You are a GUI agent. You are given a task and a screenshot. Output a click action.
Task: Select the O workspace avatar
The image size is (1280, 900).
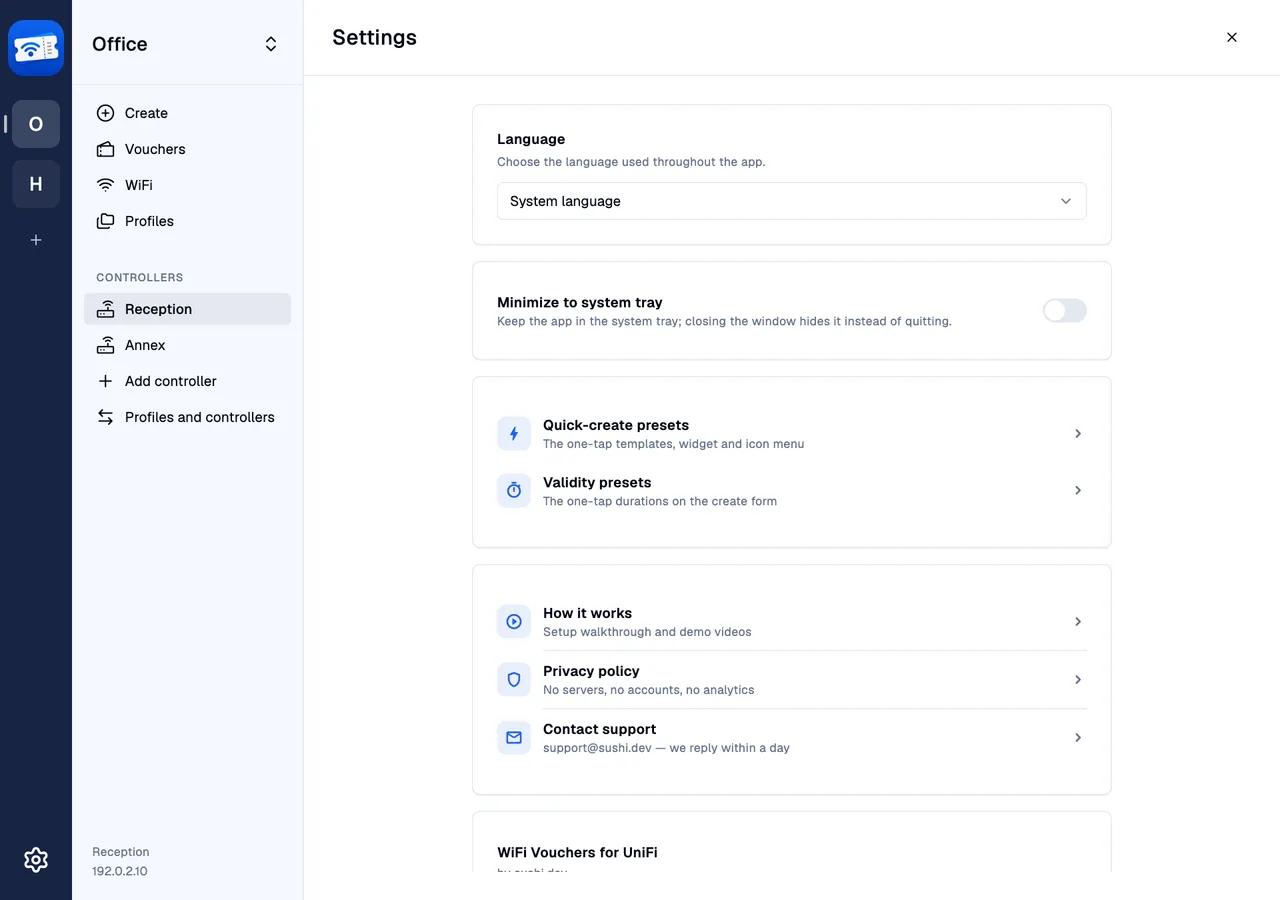point(36,124)
